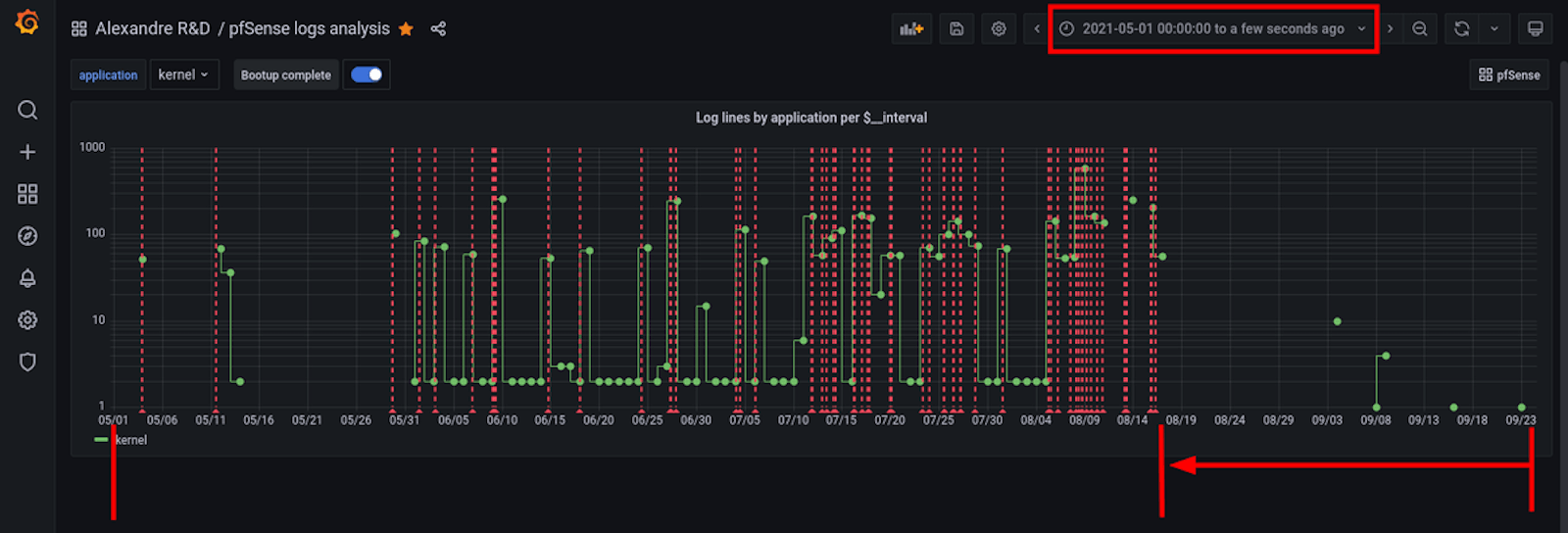The width and height of the screenshot is (1568, 533).
Task: Shift time range backward arrow
Action: [x=1037, y=29]
